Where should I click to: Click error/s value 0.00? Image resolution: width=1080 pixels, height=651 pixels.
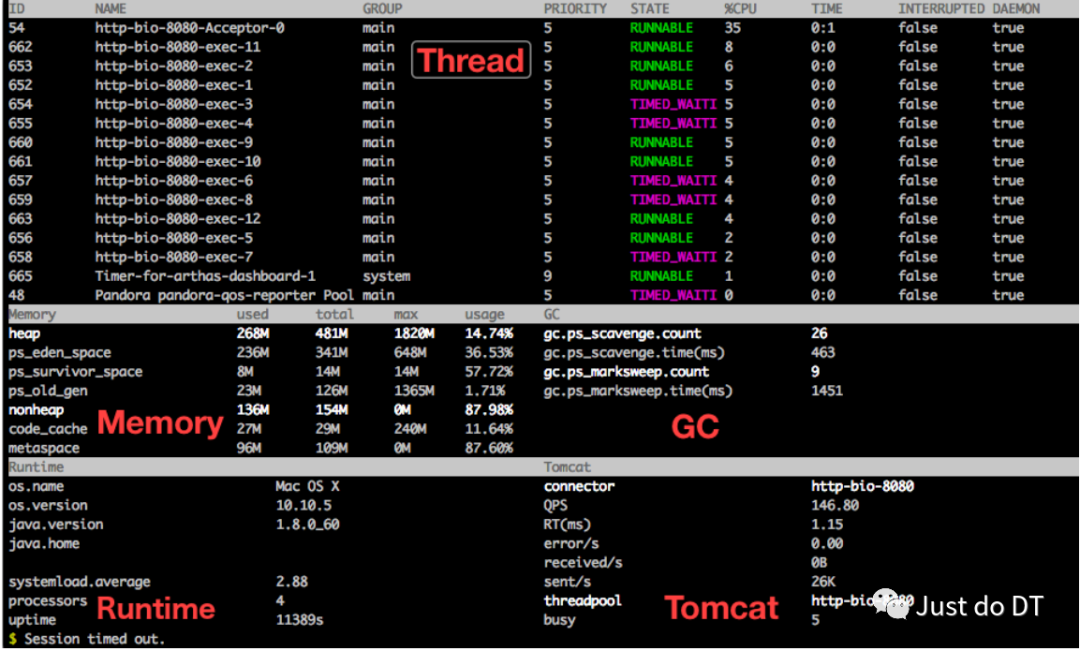[x=827, y=544]
